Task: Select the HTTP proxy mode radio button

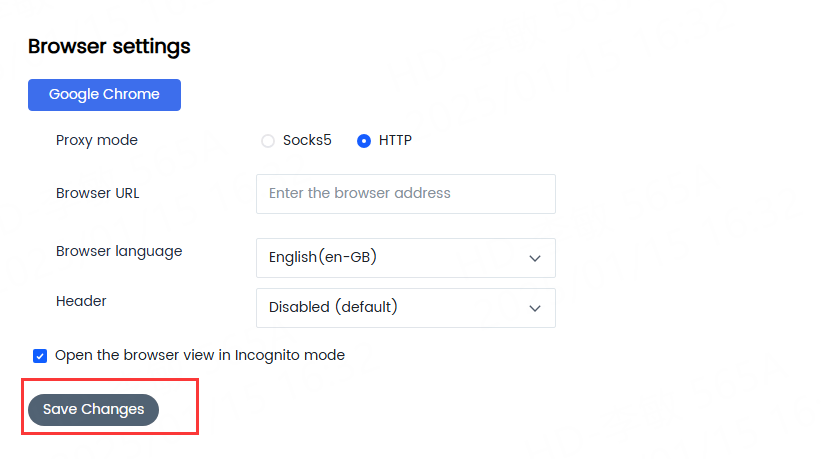Action: (x=364, y=141)
